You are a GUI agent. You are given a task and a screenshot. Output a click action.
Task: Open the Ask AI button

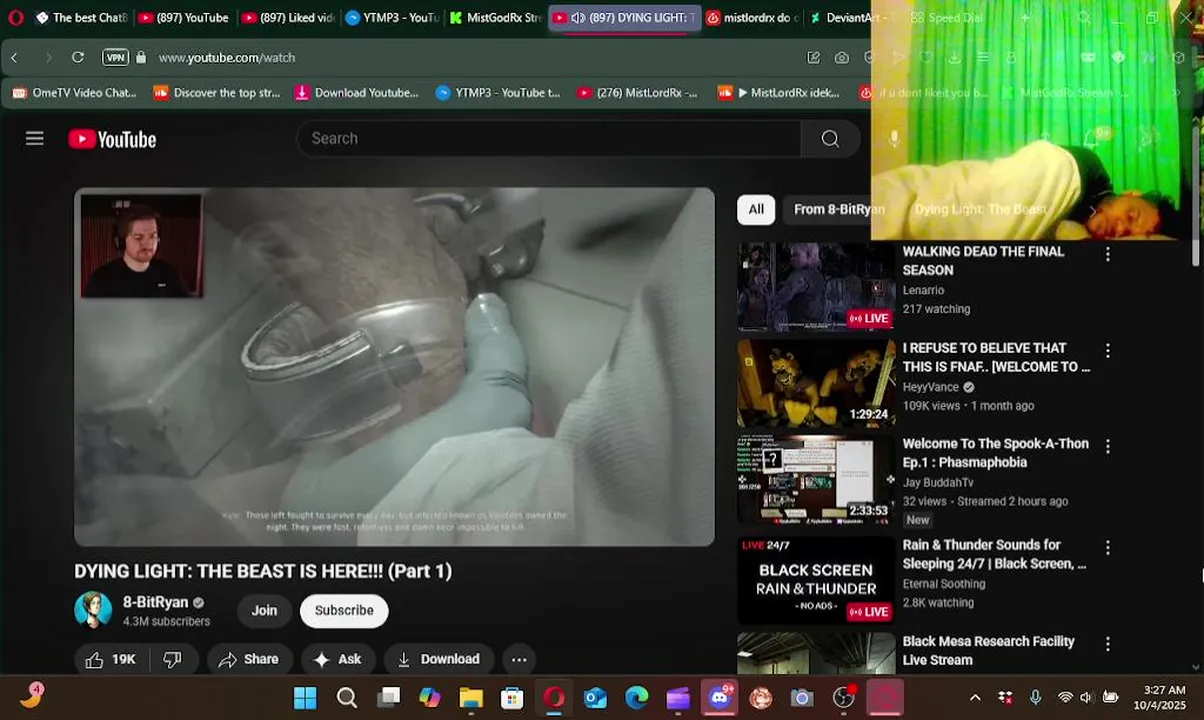(x=338, y=659)
